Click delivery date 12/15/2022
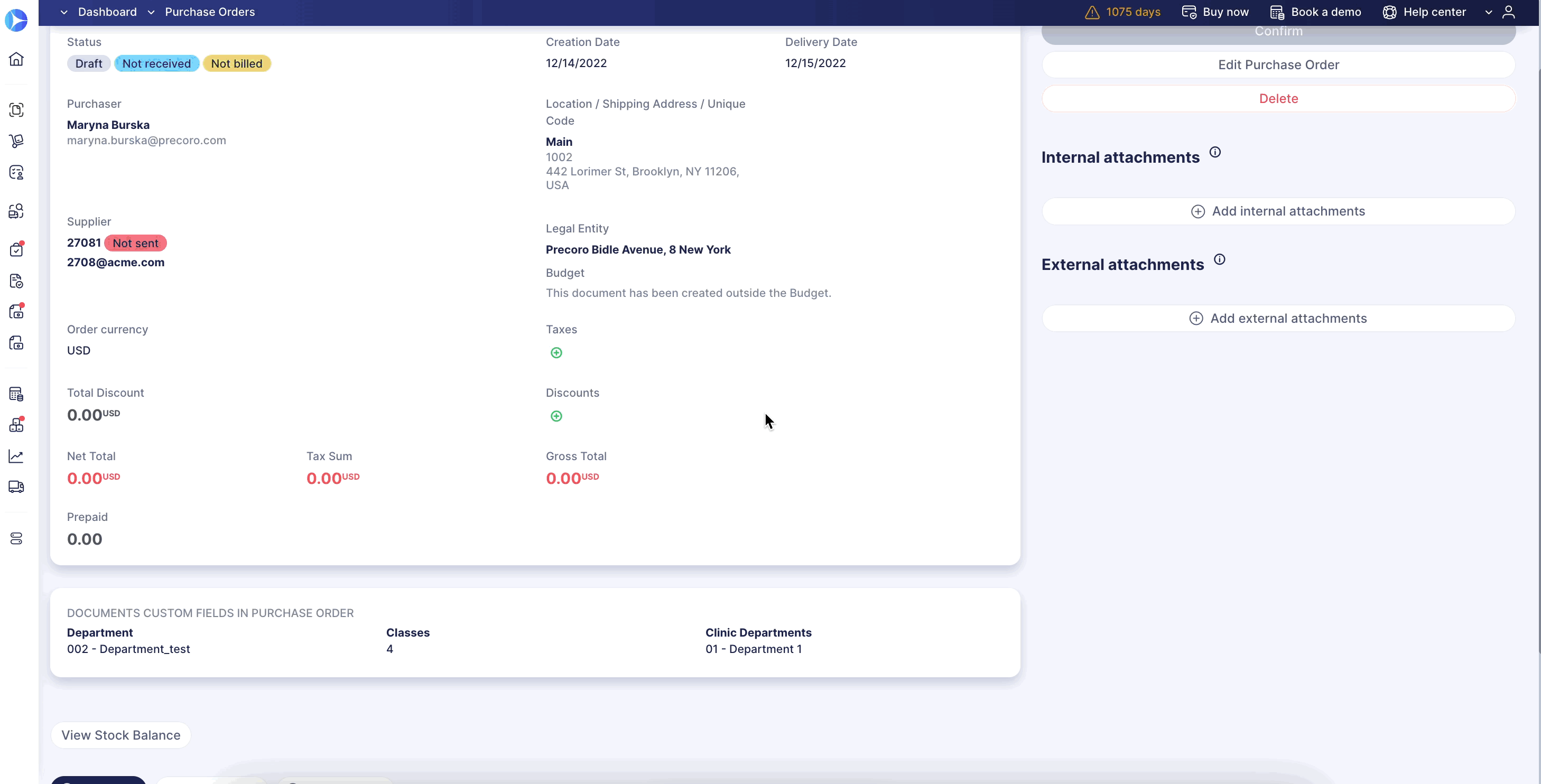The image size is (1541, 784). (815, 63)
